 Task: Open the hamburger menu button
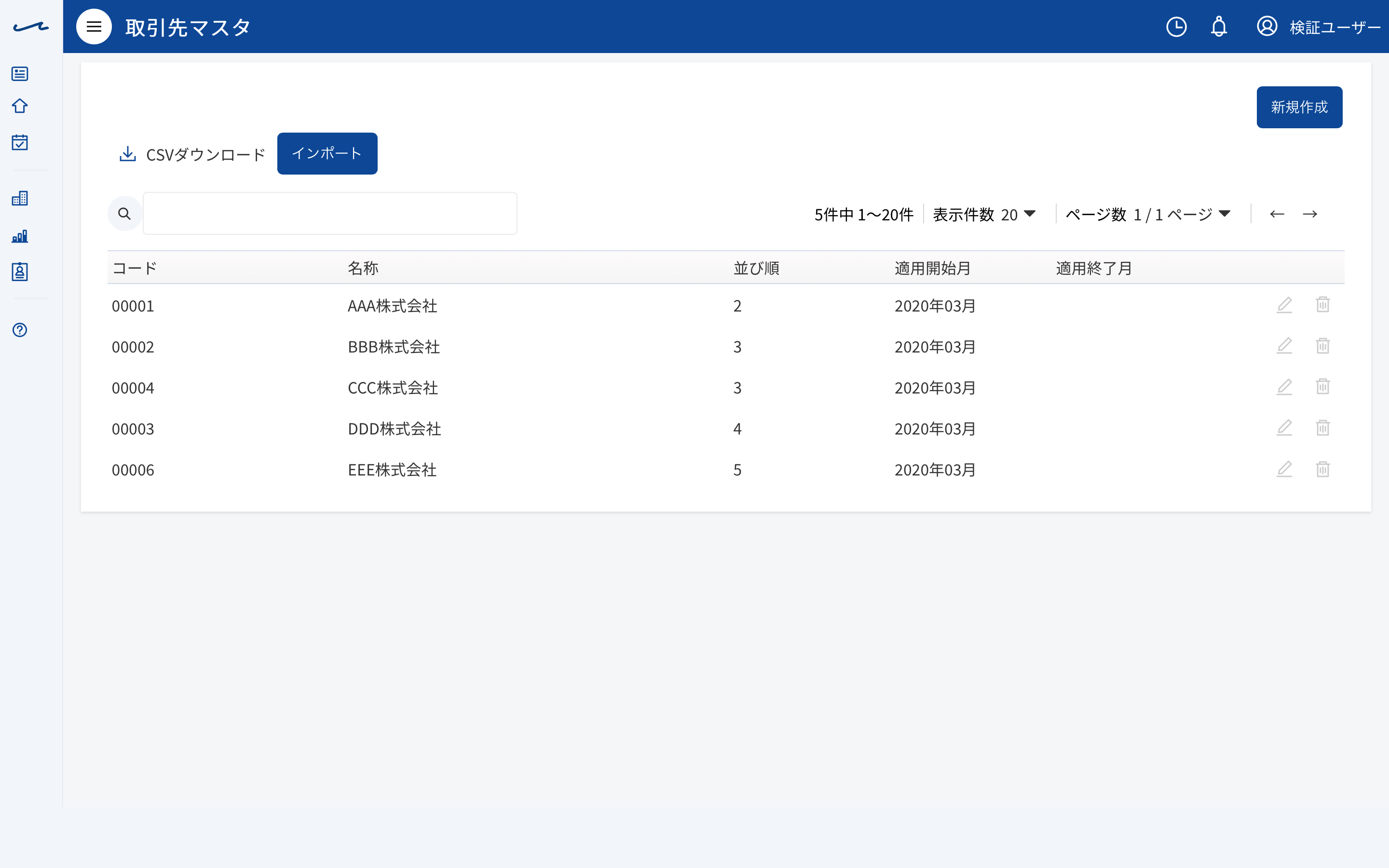coord(94,27)
